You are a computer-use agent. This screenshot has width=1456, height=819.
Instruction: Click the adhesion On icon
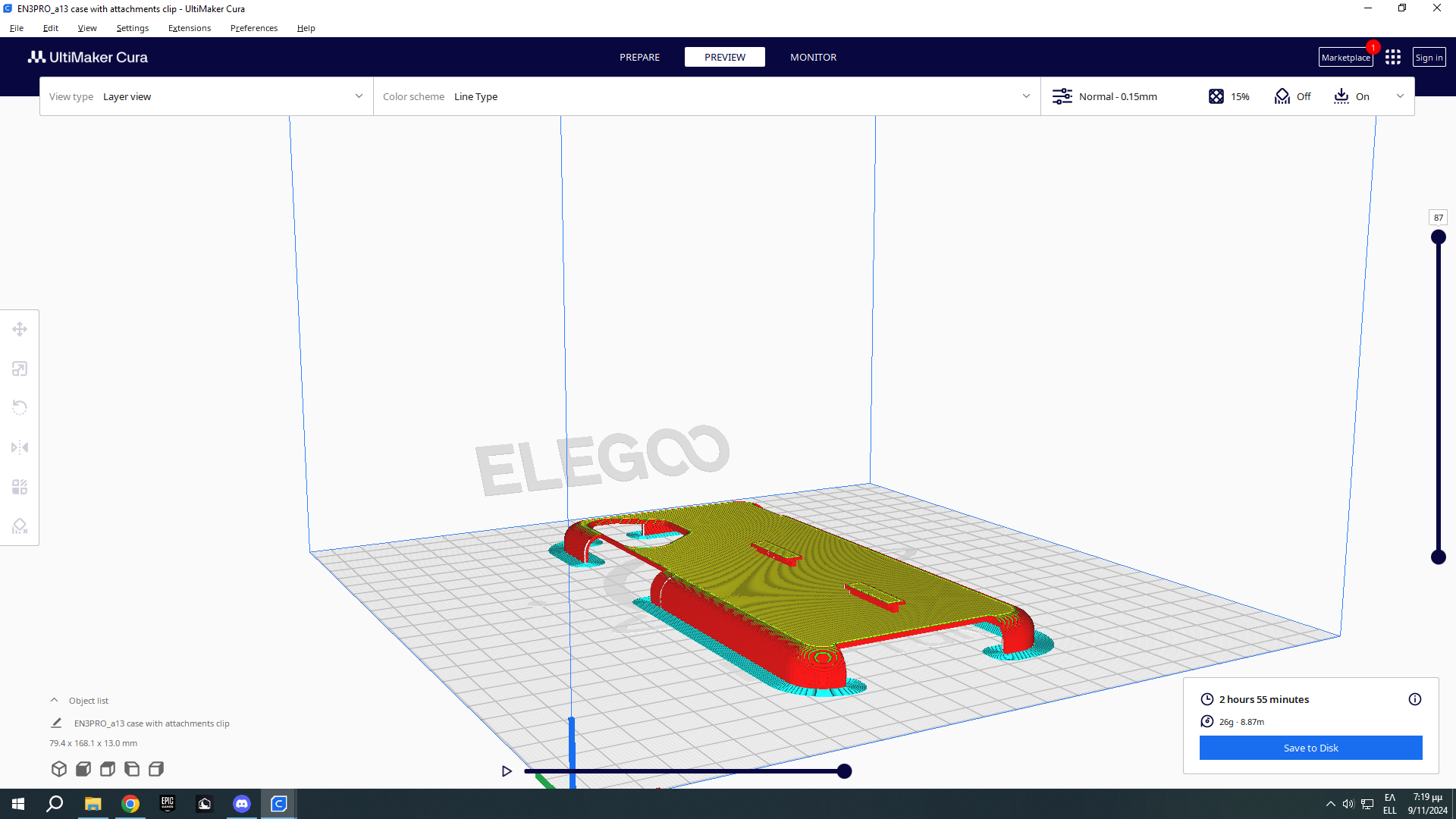1341,96
